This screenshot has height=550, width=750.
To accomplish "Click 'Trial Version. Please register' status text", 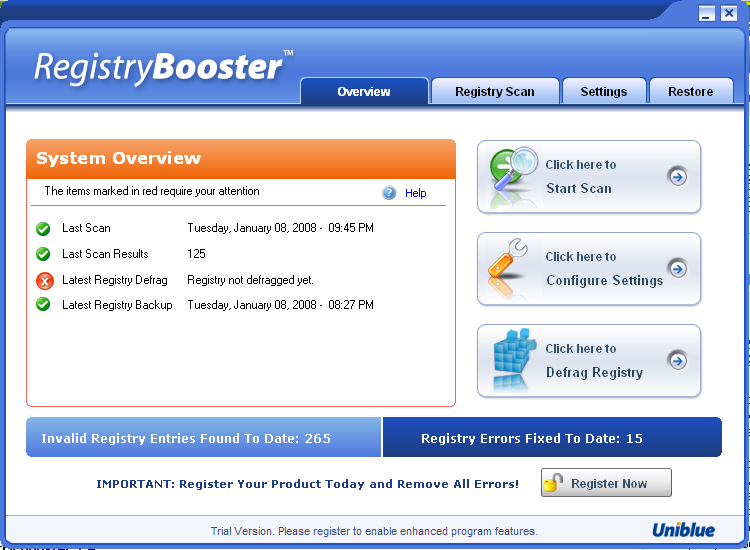I will pyautogui.click(x=374, y=531).
